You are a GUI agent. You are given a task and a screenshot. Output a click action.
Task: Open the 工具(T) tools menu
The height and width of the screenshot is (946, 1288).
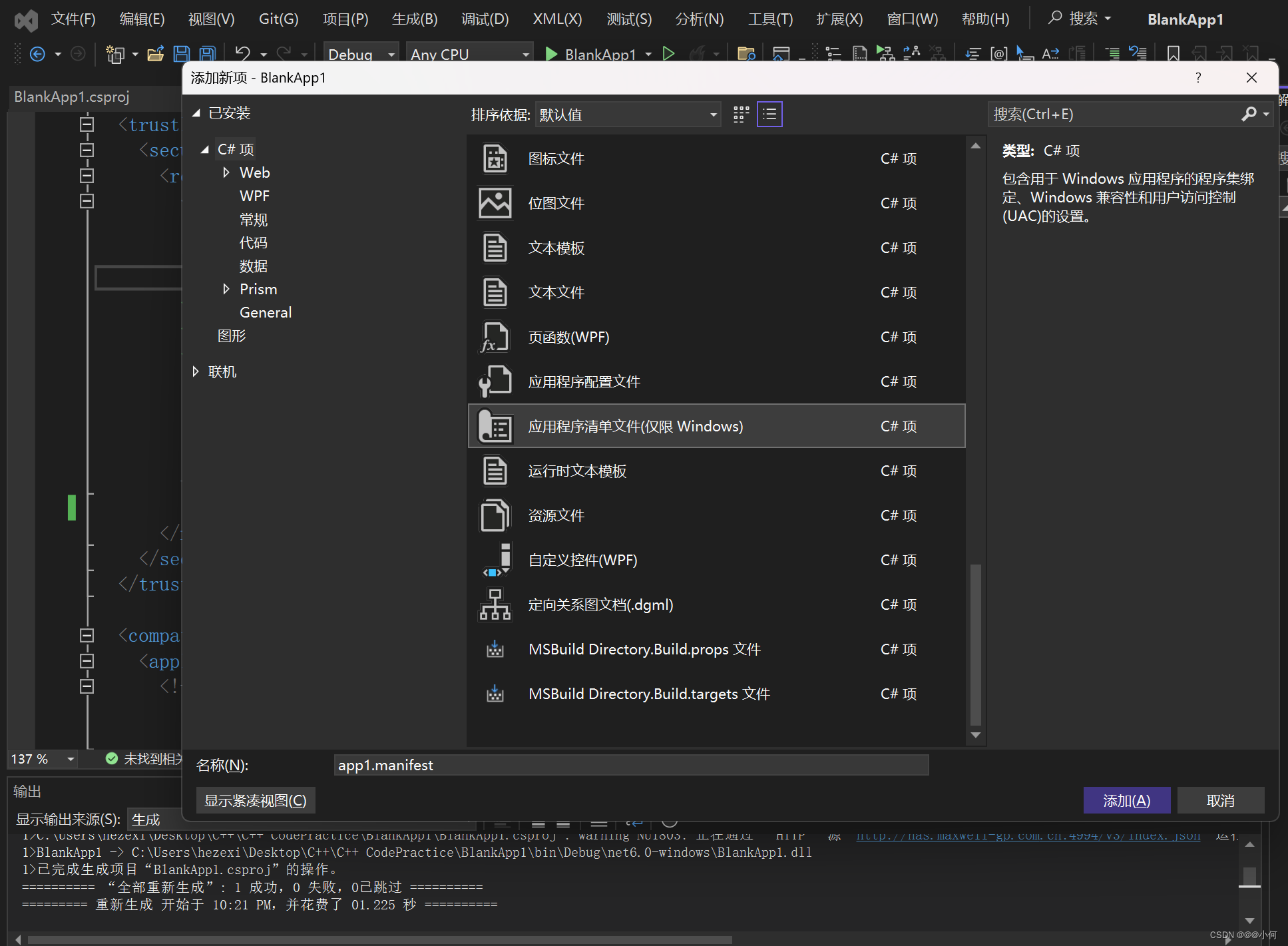tap(770, 19)
